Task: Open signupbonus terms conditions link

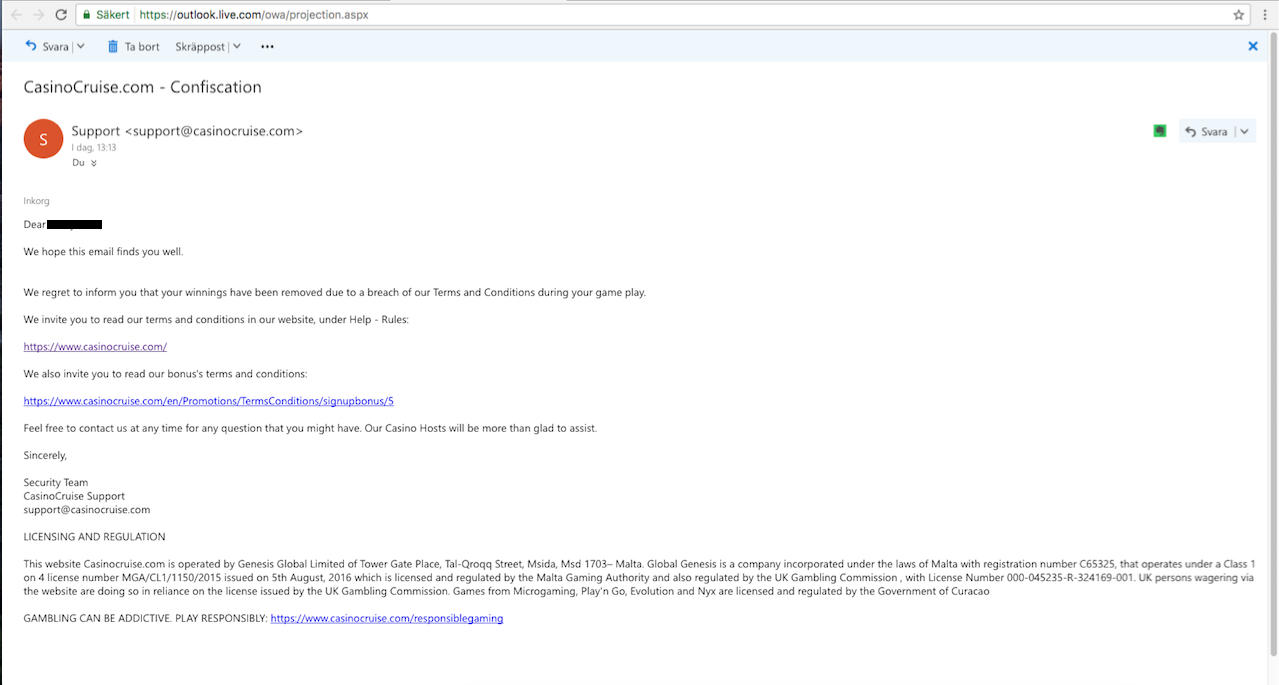Action: pos(209,401)
